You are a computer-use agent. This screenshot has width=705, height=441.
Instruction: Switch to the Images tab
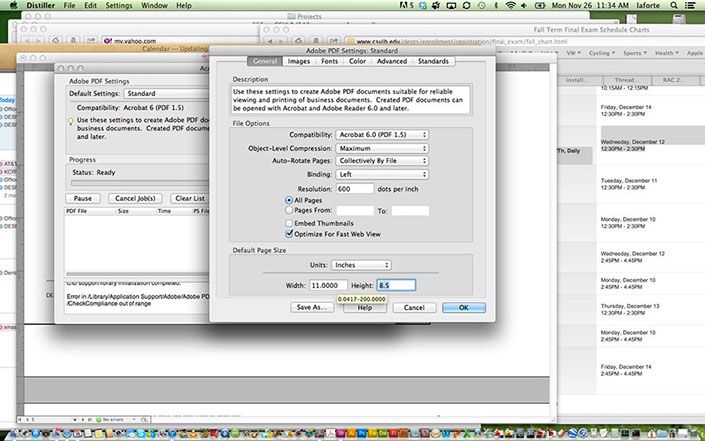[299, 61]
